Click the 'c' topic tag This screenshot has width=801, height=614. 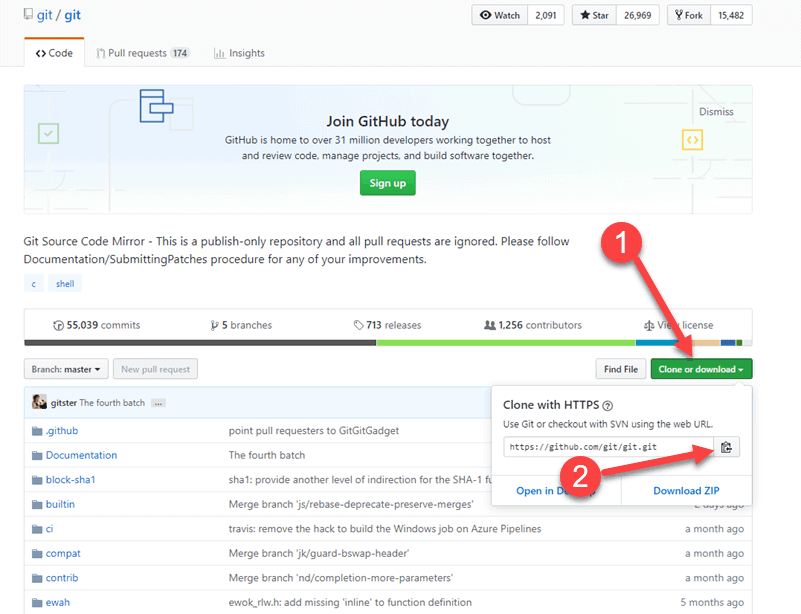click(34, 284)
